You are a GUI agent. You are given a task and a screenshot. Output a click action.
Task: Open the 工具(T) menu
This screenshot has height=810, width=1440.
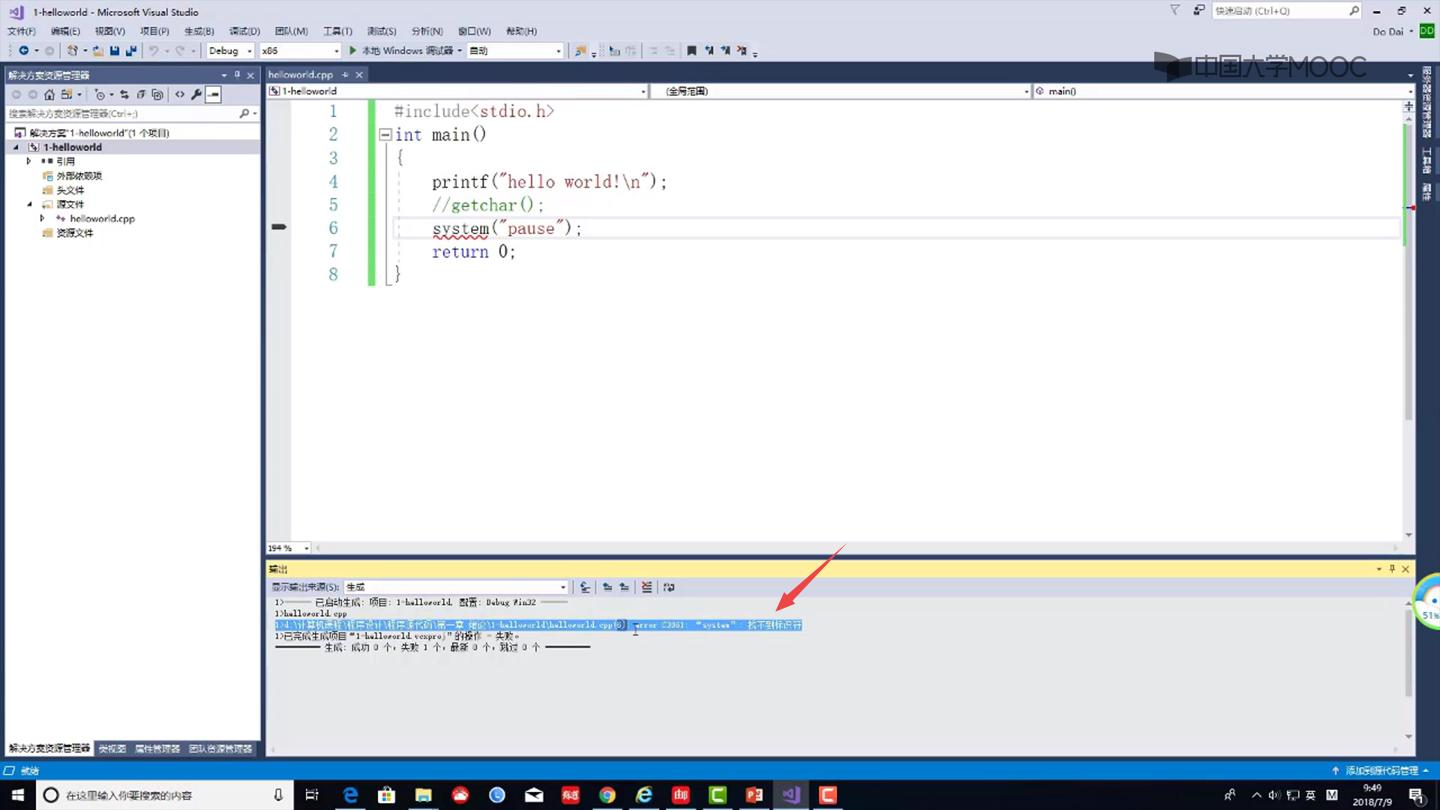337,31
